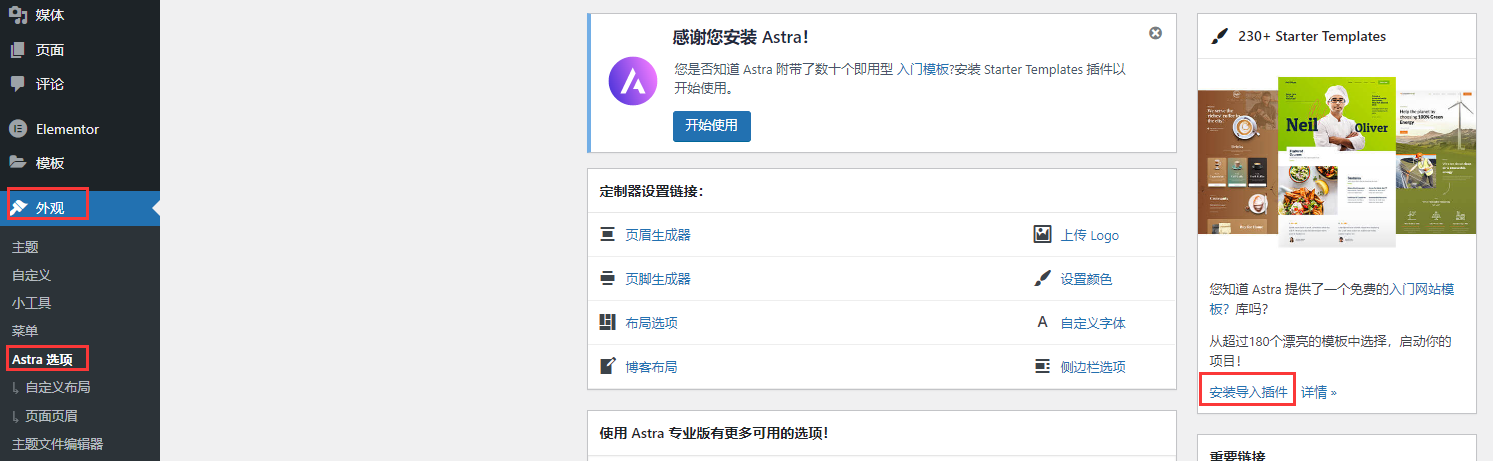This screenshot has height=461, width=1493.
Task: Open the 布局选项 link
Action: (x=651, y=323)
